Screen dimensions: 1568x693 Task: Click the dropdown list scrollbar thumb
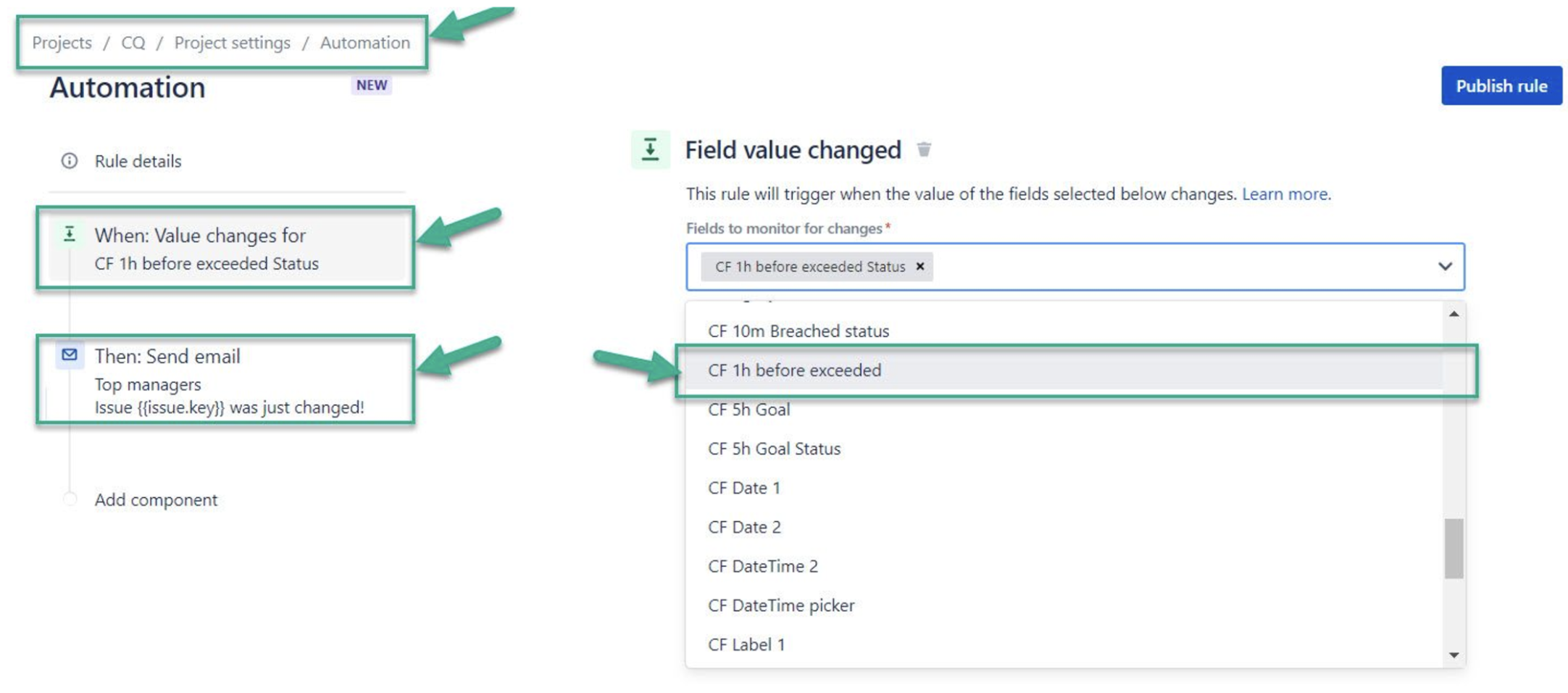pyautogui.click(x=1454, y=548)
